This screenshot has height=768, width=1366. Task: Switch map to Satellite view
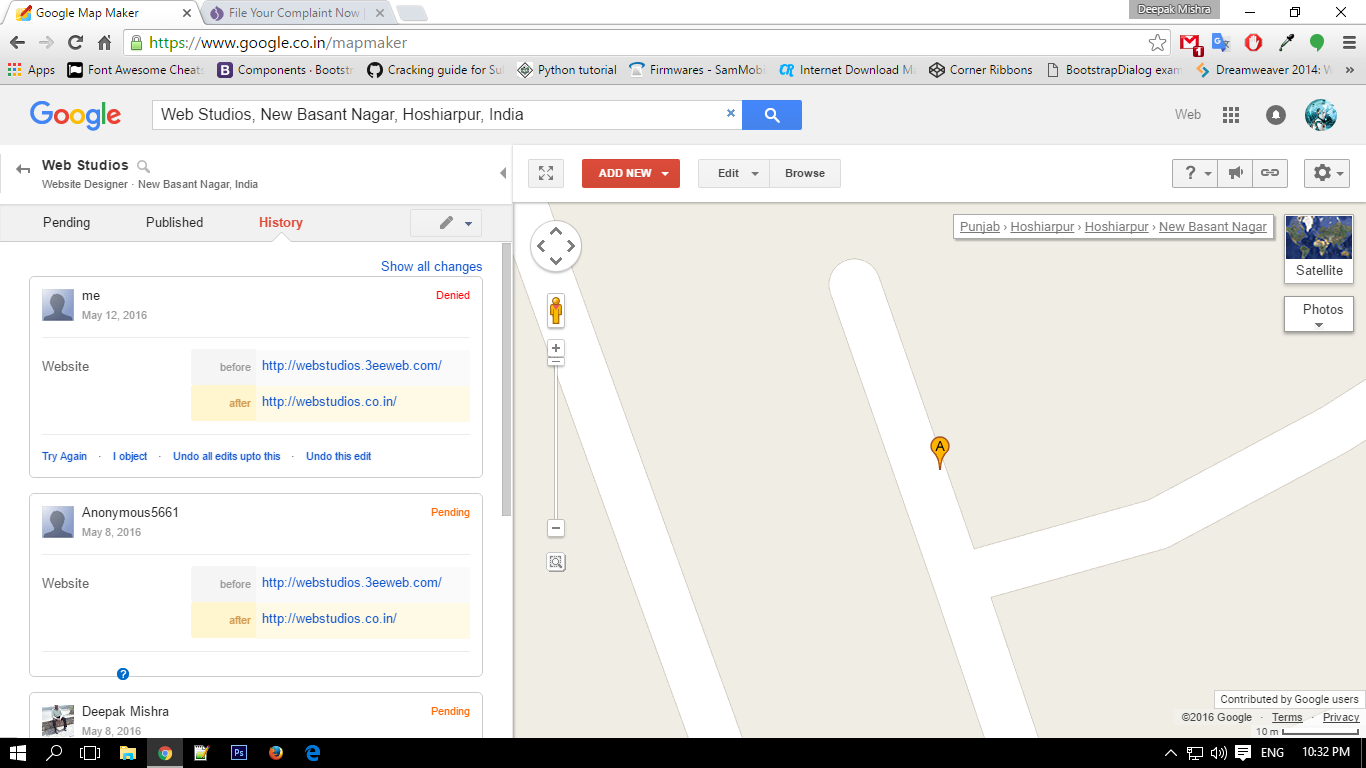coord(1319,248)
